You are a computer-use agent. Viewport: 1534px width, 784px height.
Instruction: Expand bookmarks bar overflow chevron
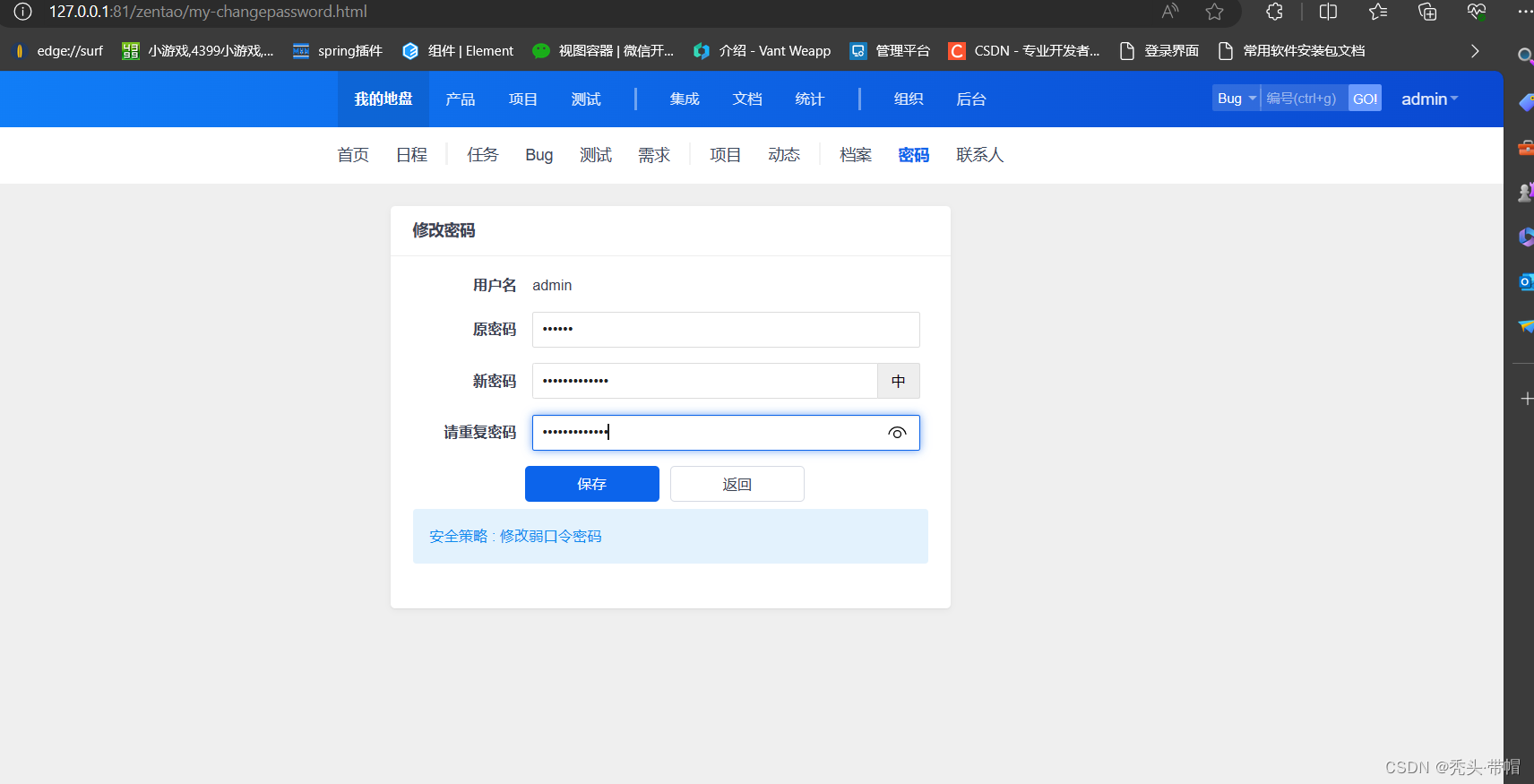[1475, 51]
